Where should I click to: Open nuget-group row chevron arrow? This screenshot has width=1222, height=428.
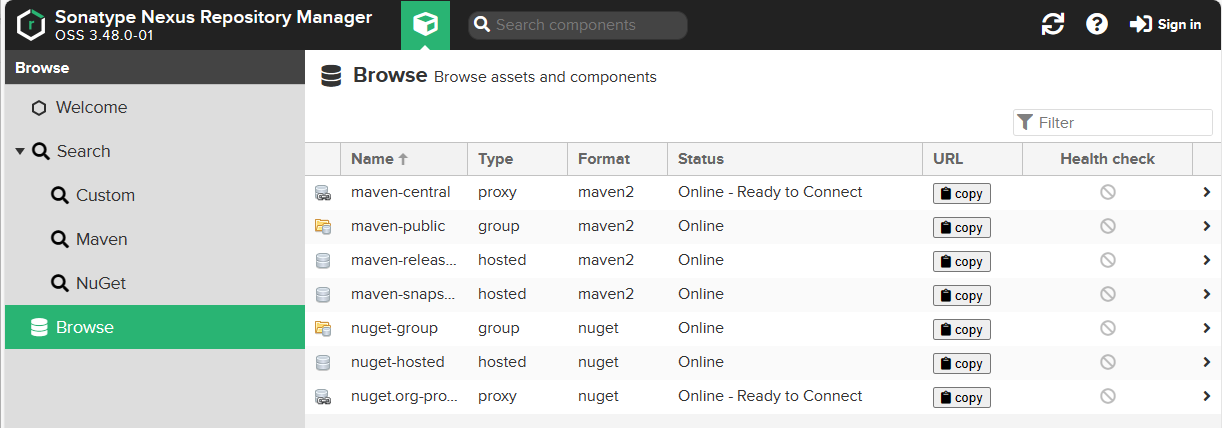pos(1207,328)
